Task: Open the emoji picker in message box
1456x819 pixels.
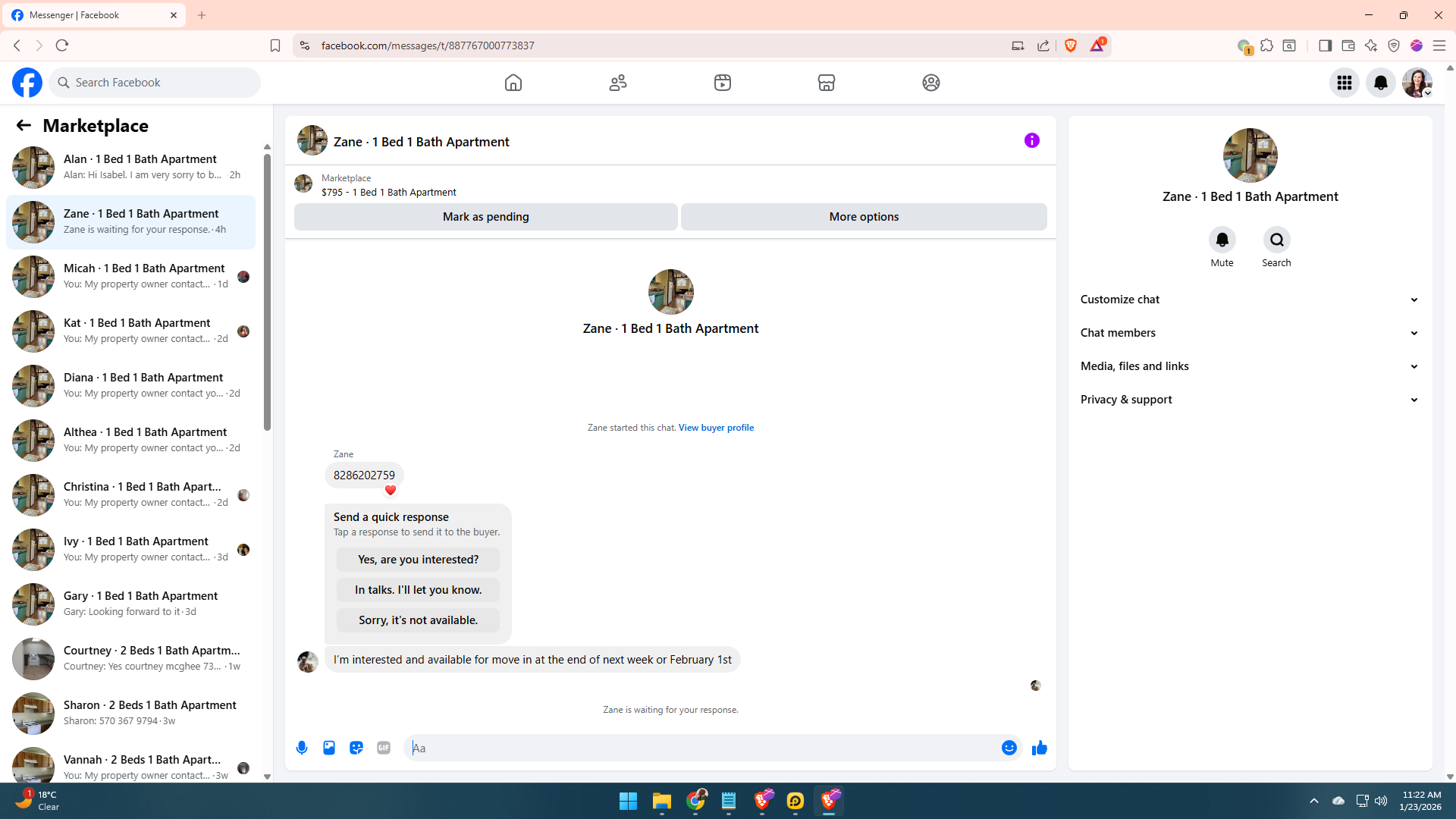Action: coord(1009,748)
